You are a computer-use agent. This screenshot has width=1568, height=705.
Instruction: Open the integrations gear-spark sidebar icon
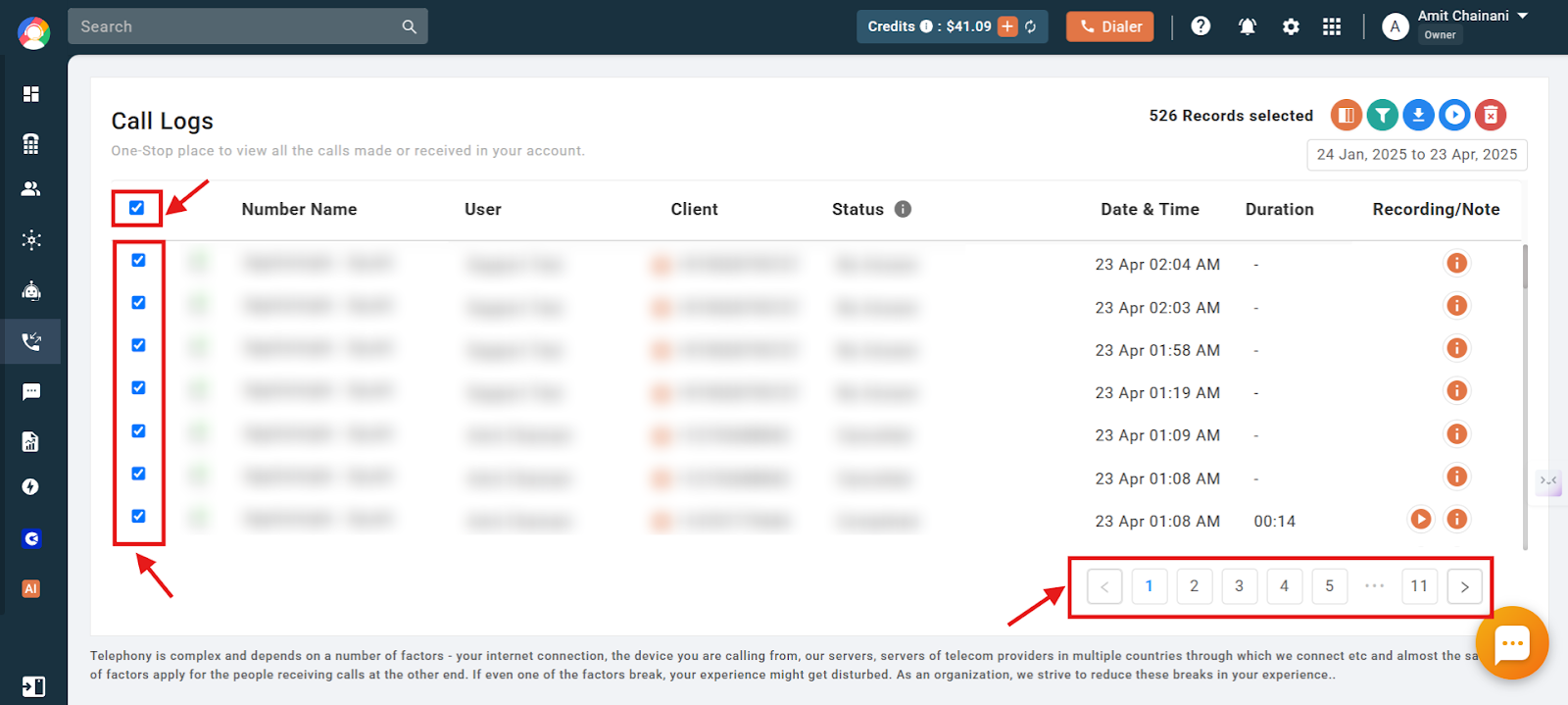coord(31,240)
